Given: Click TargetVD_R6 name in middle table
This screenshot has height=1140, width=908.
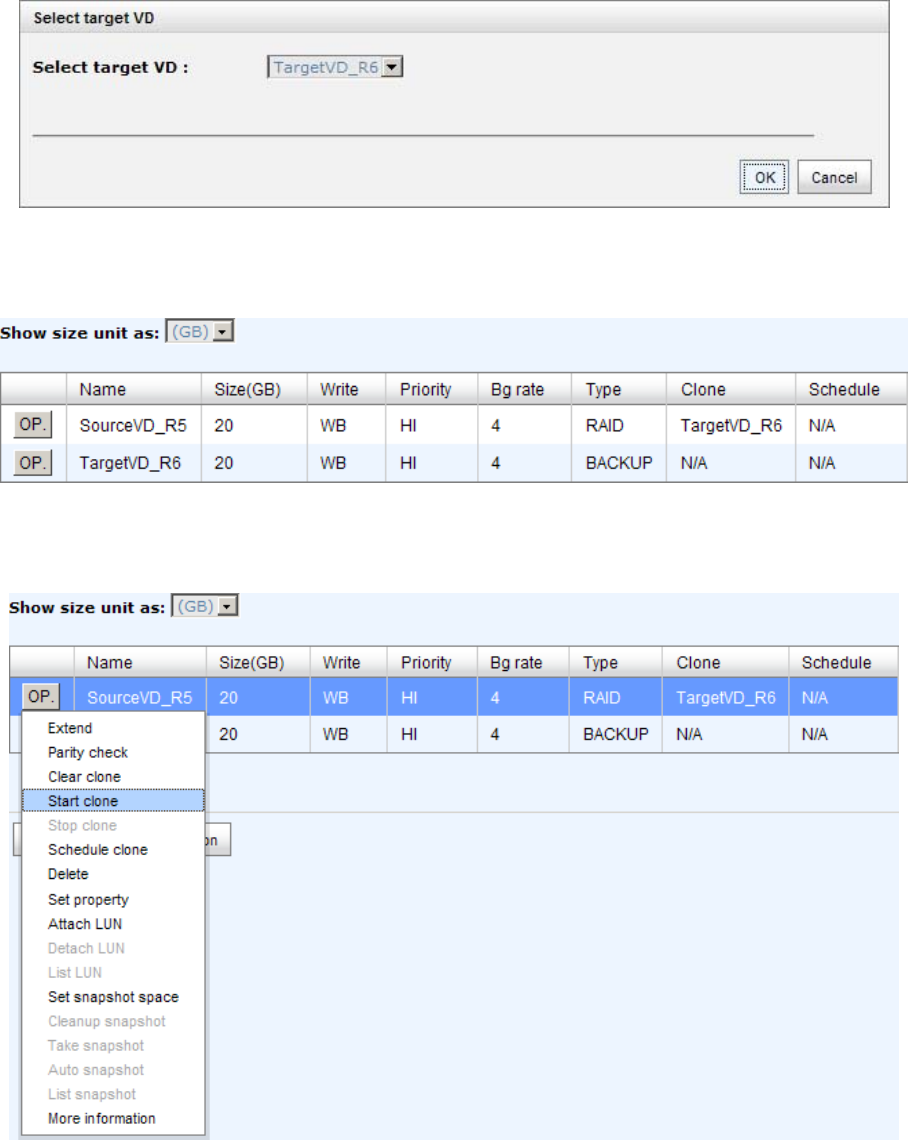Looking at the screenshot, I should click(130, 463).
